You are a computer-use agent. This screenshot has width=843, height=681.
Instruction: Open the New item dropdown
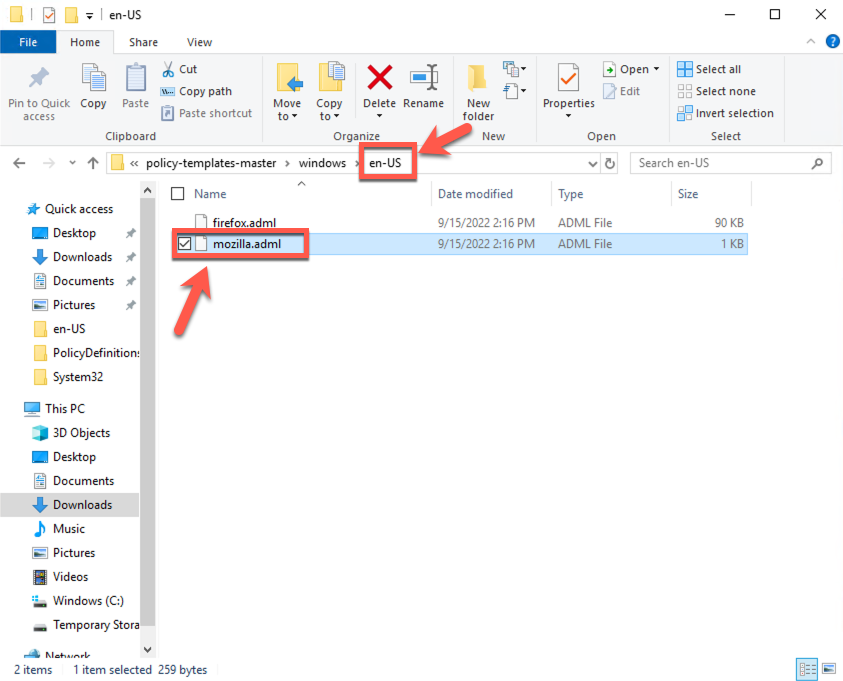click(515, 69)
